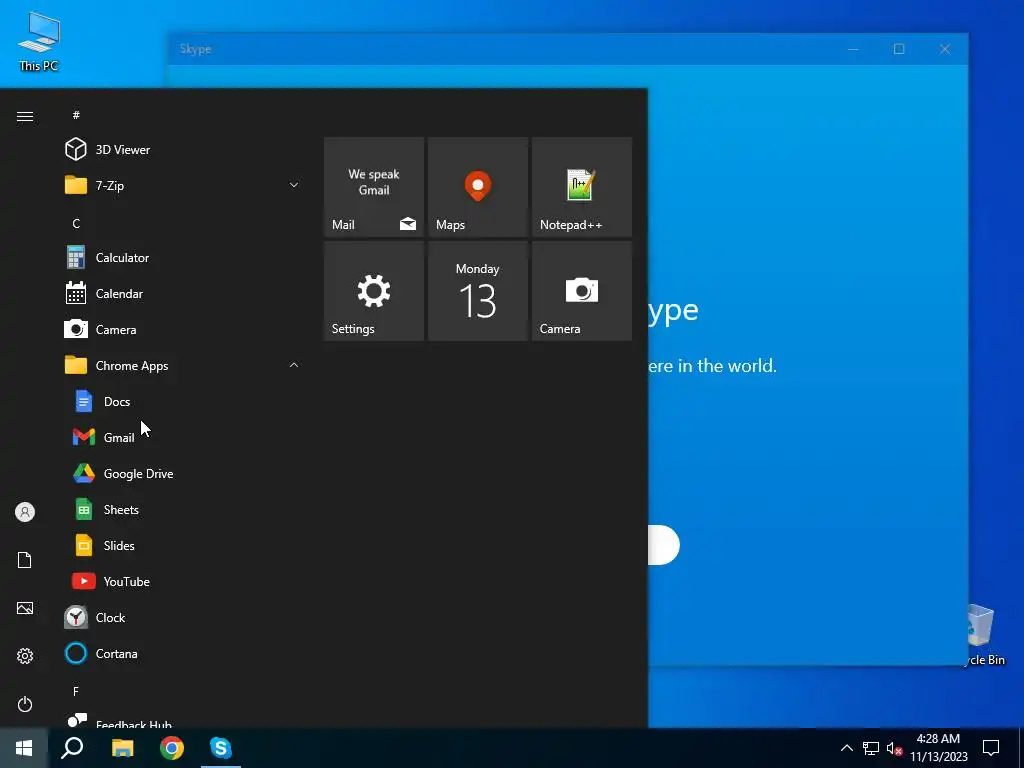Click the F letter group header
The image size is (1024, 768).
click(76, 691)
